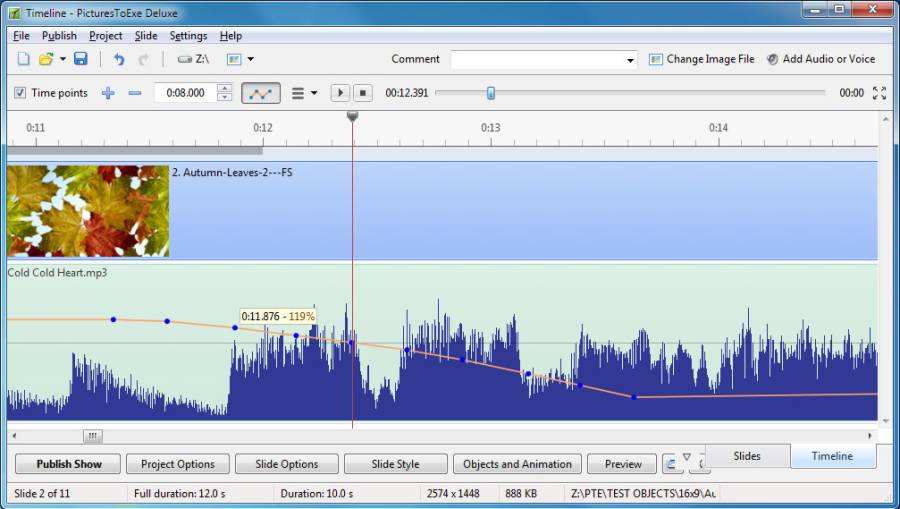Open the Comment combo box dropdown
Image resolution: width=900 pixels, height=509 pixels.
[630, 60]
